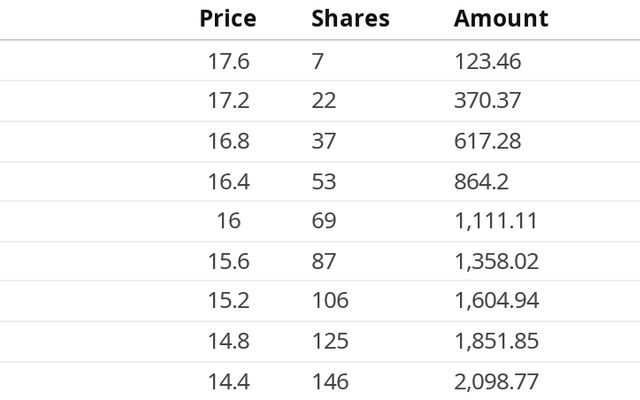Click the Shares column header
The image size is (640, 400).
pos(350,18)
